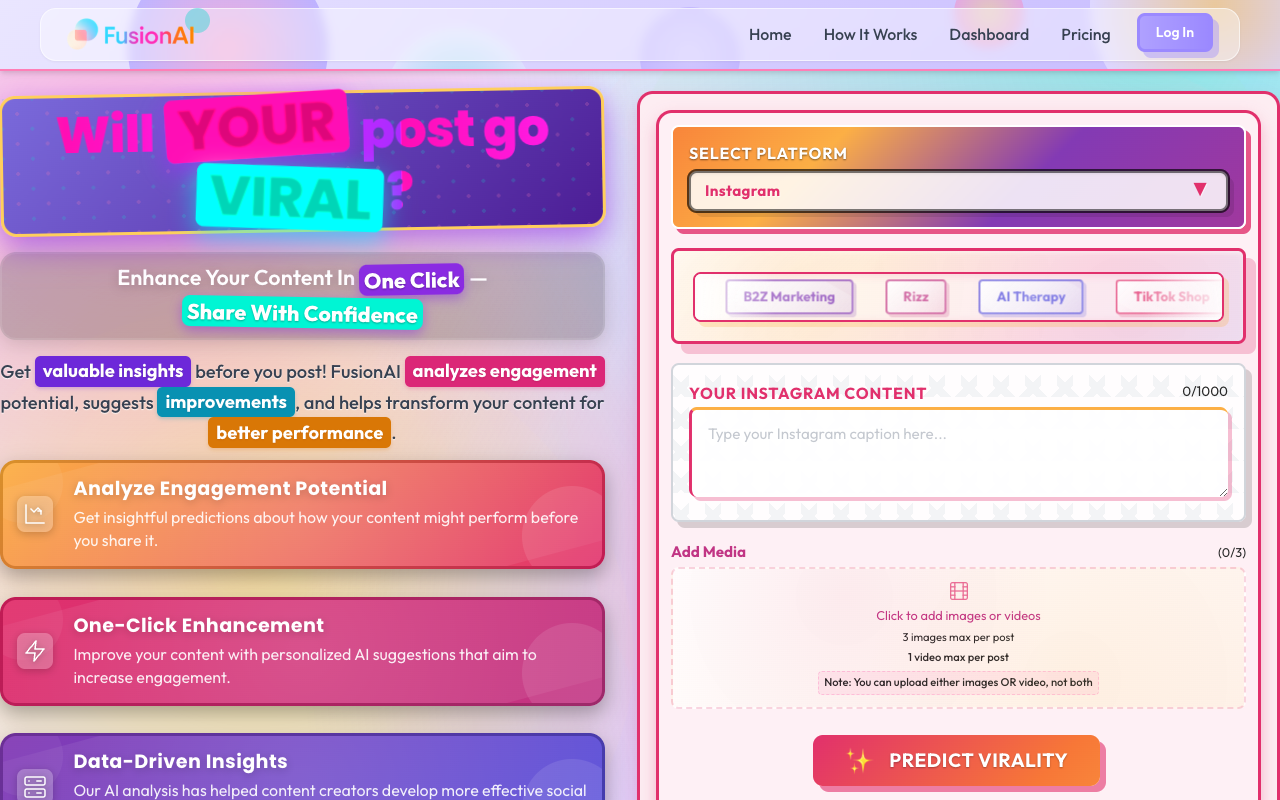Click the 'One Click' highlighted badge
The width and height of the screenshot is (1280, 800).
(412, 280)
